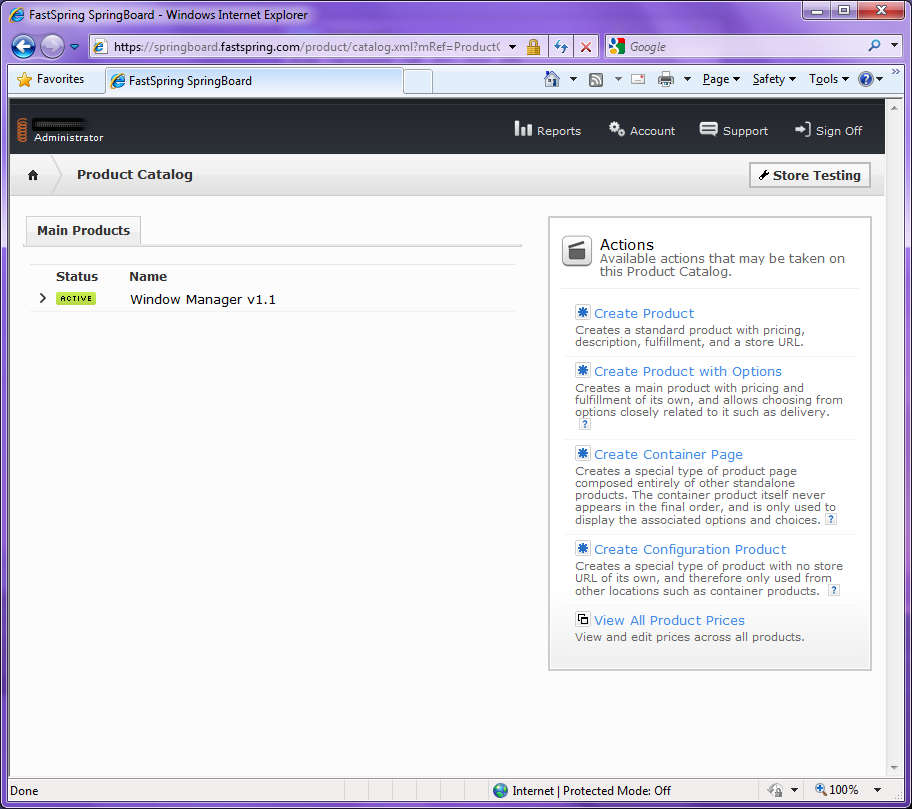Open the Page menu

[x=721, y=79]
